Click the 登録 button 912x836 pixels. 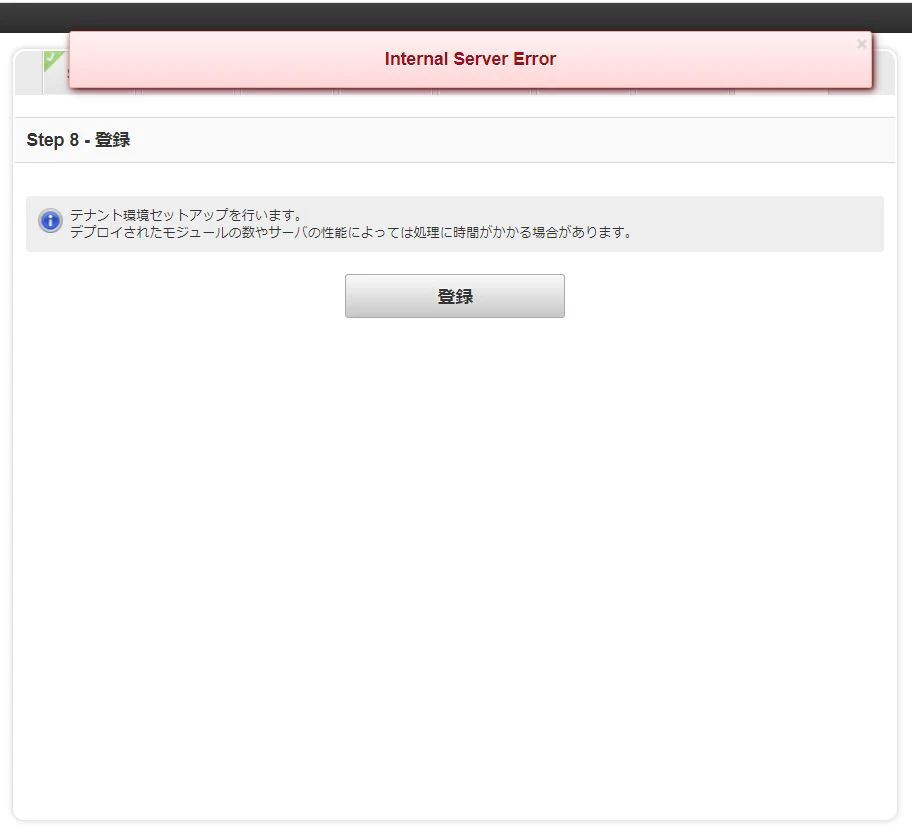coord(454,296)
